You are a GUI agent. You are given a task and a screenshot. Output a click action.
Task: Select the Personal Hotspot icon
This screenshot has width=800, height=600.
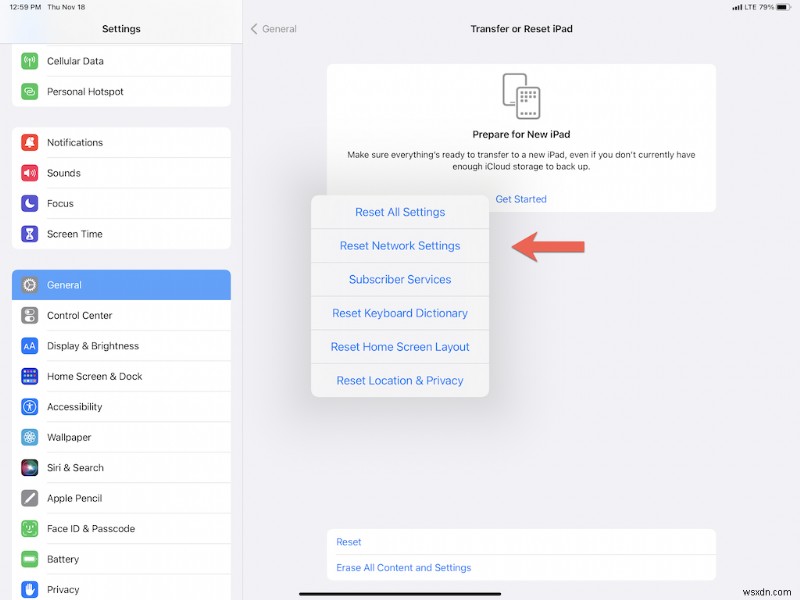31,92
